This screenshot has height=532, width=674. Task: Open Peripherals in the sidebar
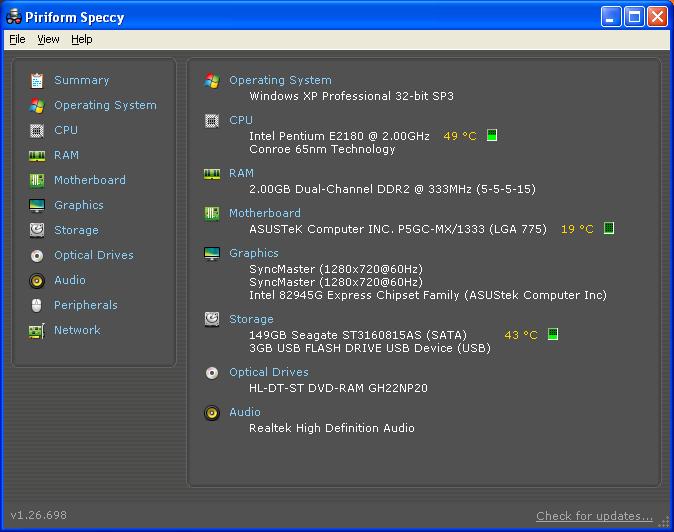click(86, 305)
